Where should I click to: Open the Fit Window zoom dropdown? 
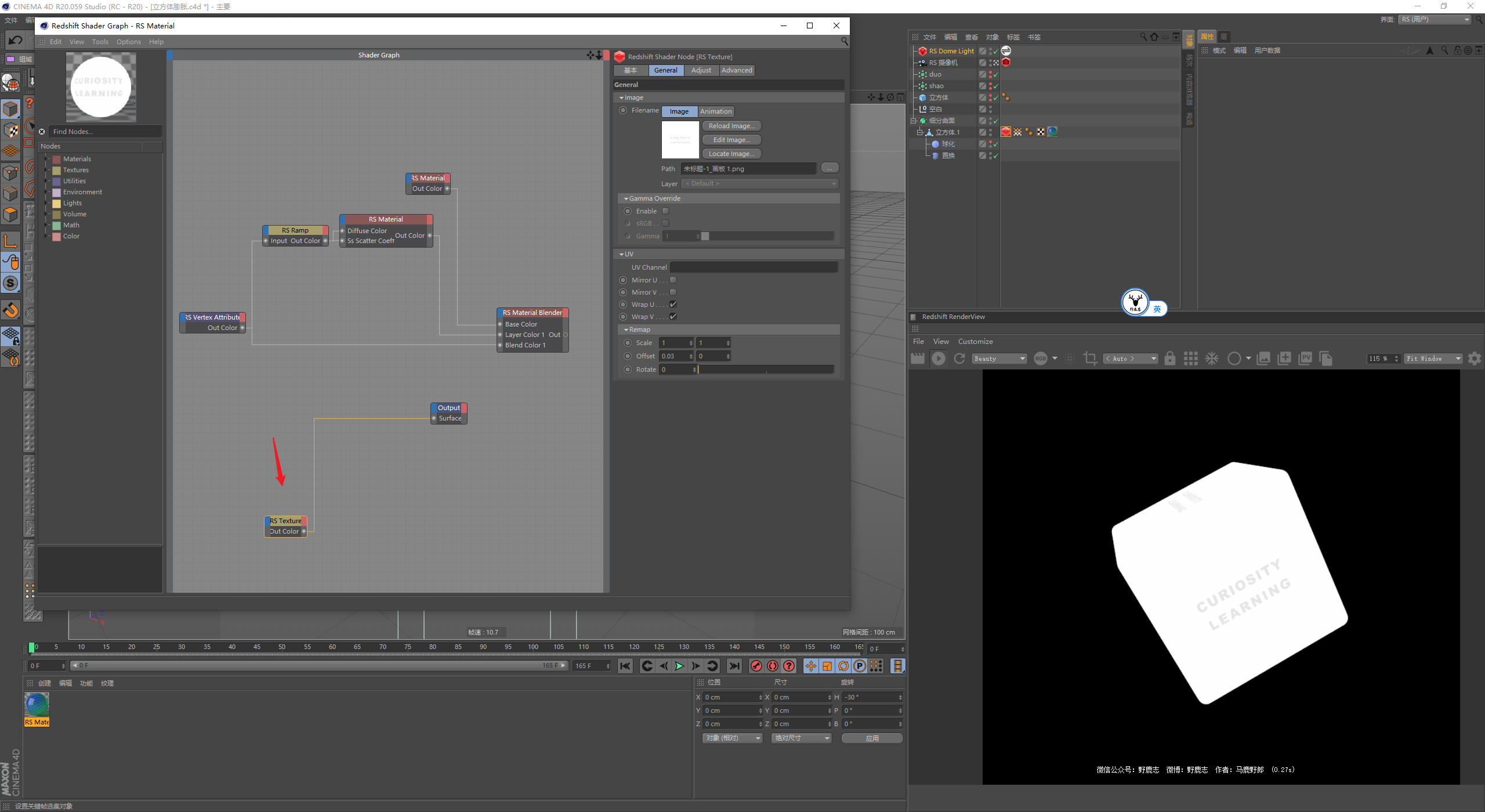(1433, 358)
